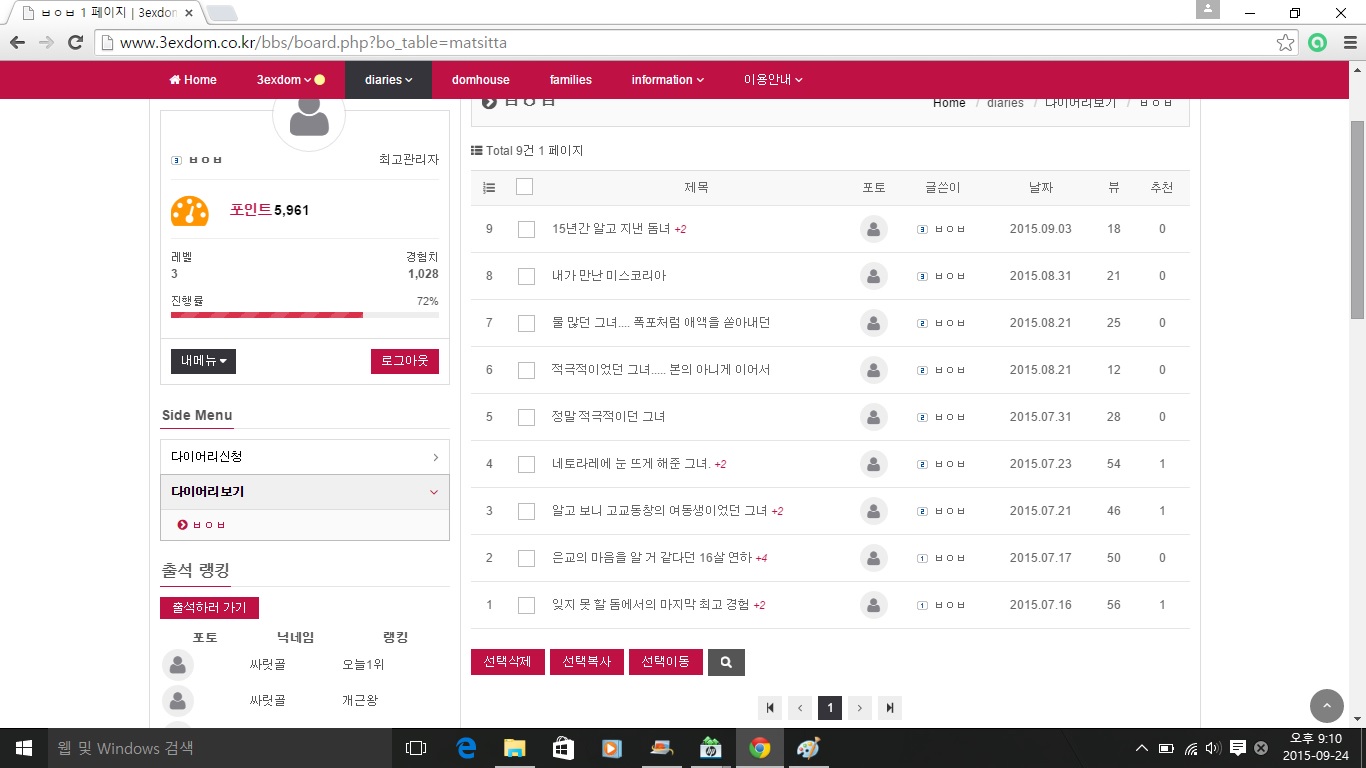1366x768 pixels.
Task: Bookmark this page with star icon
Action: coord(1285,43)
